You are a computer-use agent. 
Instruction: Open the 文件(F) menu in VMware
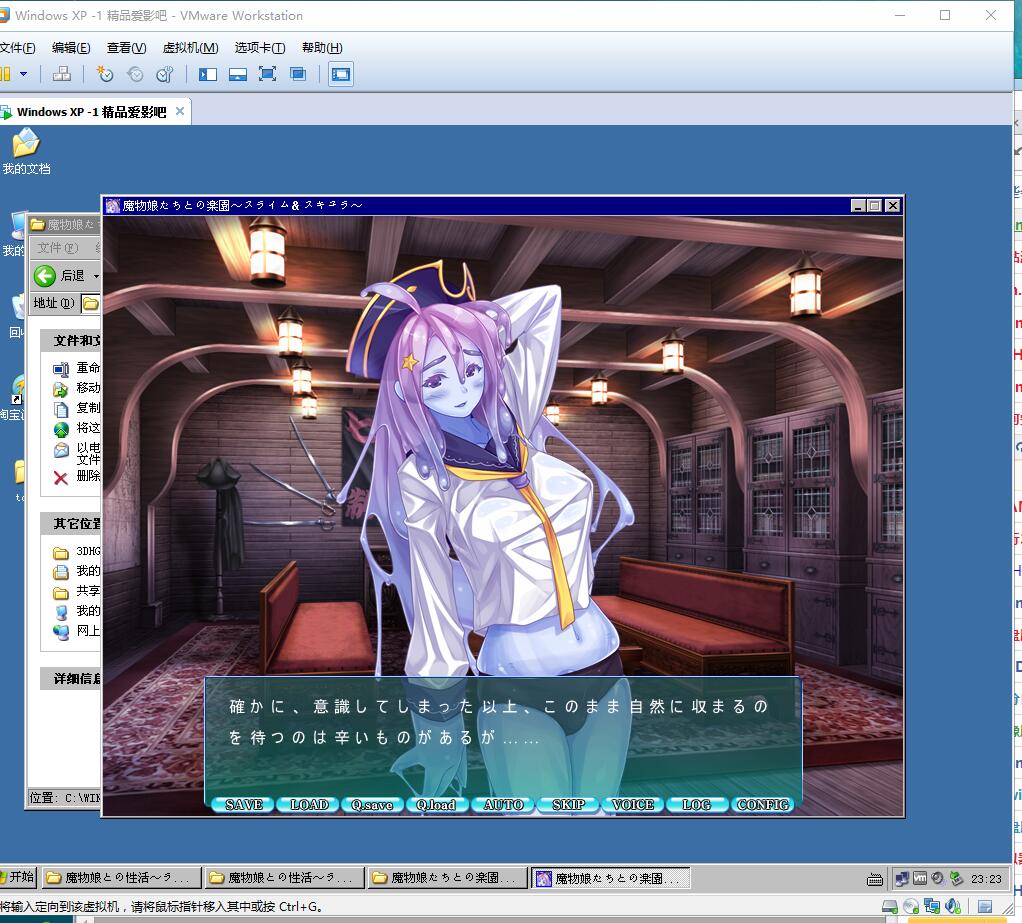click(x=18, y=48)
